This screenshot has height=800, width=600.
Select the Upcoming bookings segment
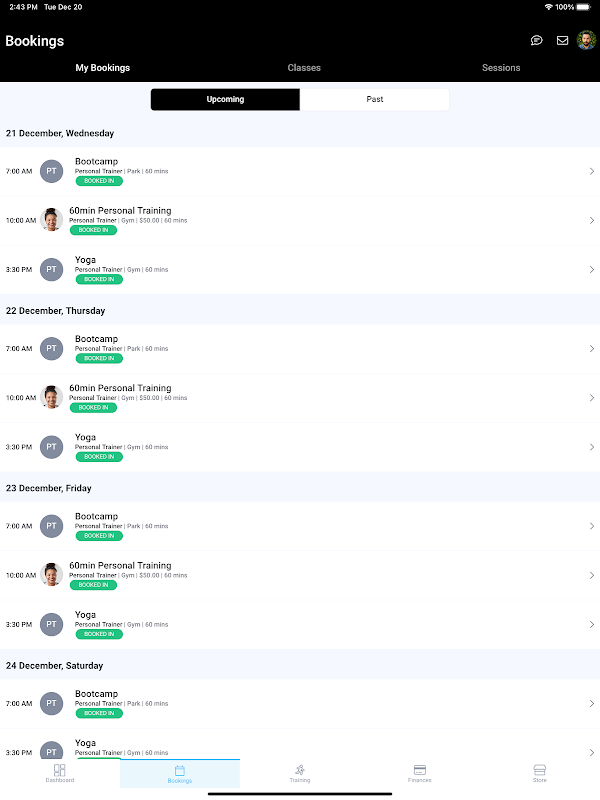coord(225,99)
